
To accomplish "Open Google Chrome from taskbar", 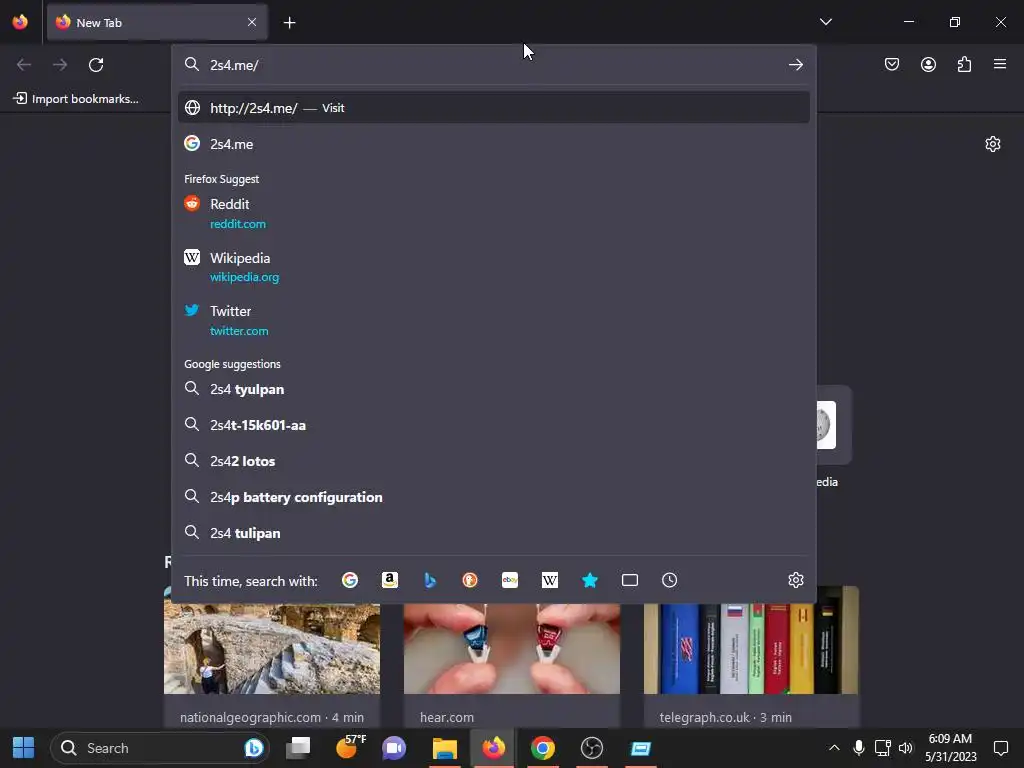I will 543,748.
